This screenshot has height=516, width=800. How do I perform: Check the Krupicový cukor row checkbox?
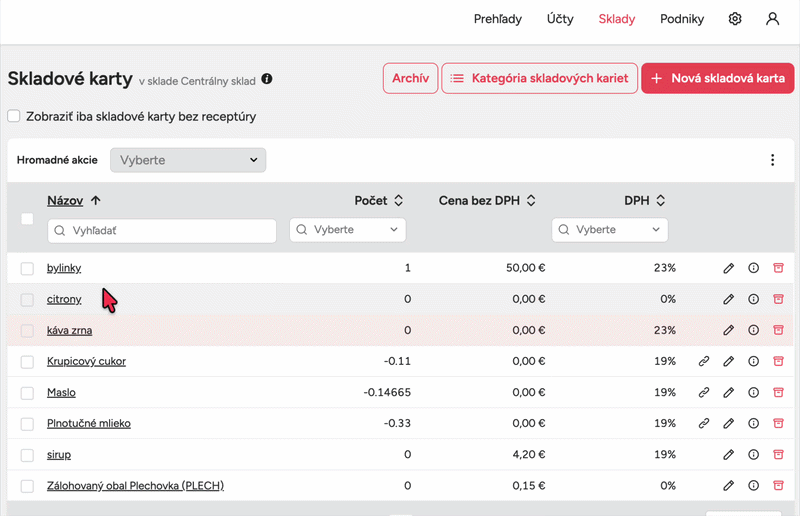tap(27, 362)
